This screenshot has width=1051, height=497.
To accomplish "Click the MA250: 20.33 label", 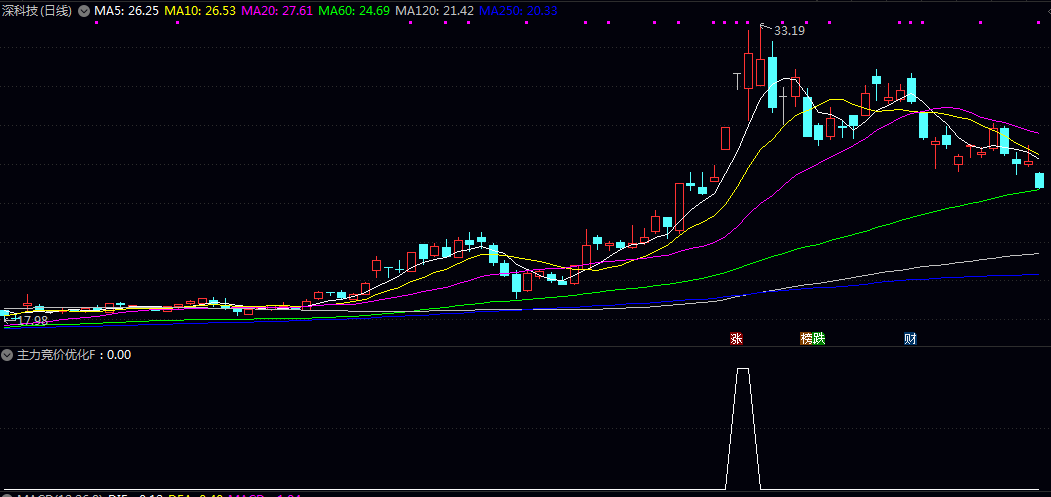I will (518, 11).
